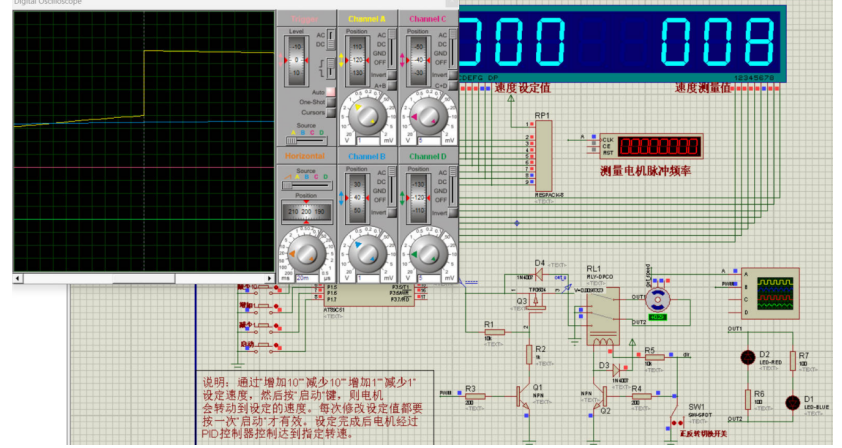Select resistor R5
Image resolution: width=842 pixels, height=448 pixels.
click(655, 357)
